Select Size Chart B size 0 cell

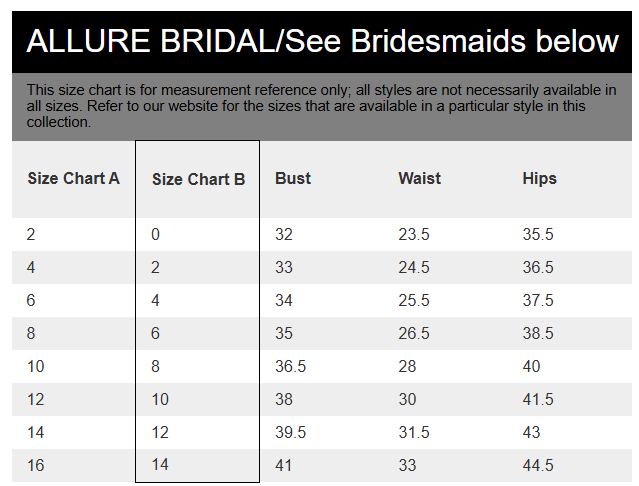click(156, 235)
